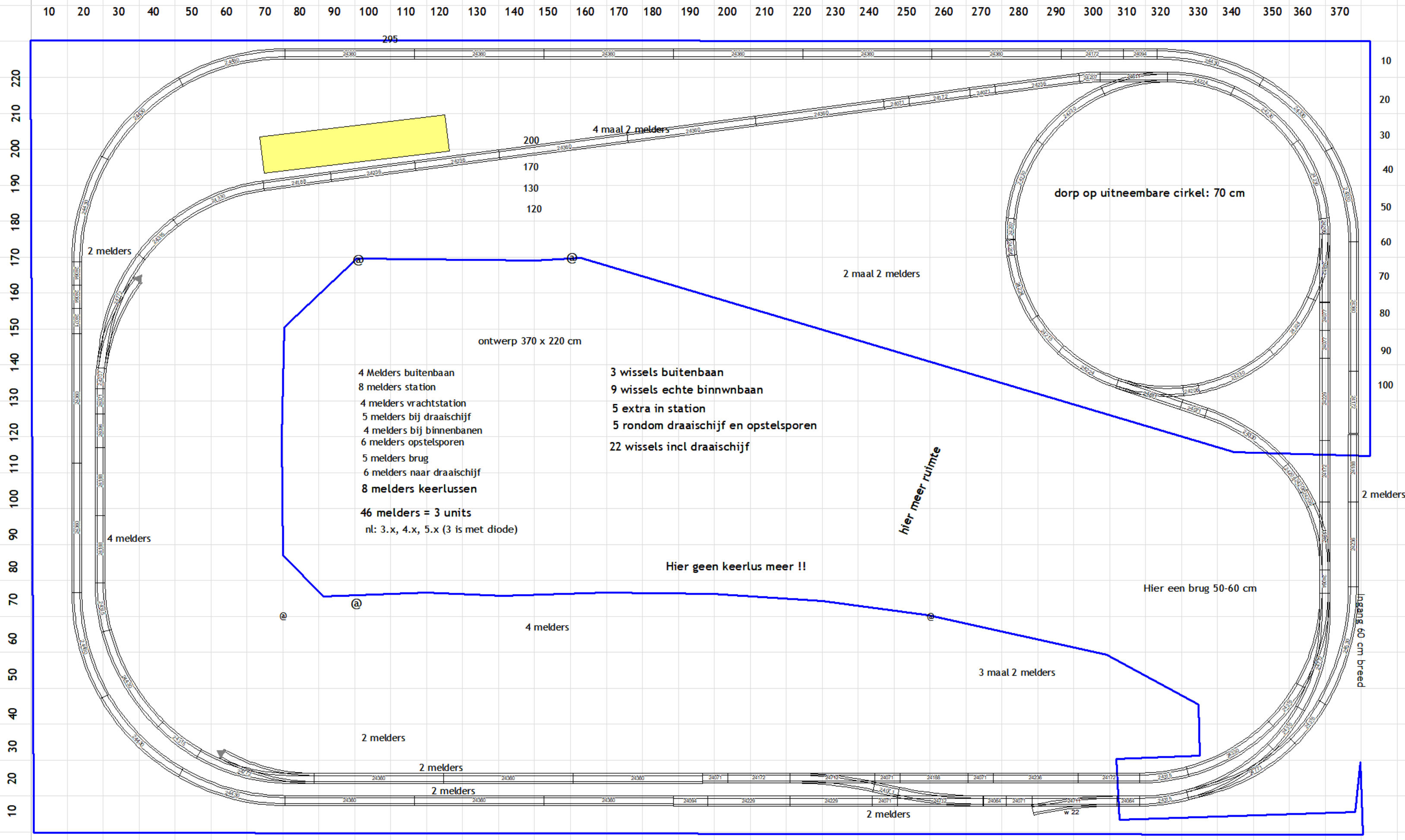The width and height of the screenshot is (1405, 840).
Task: Select the '6 melders opstelsporen' line
Action: point(412,443)
